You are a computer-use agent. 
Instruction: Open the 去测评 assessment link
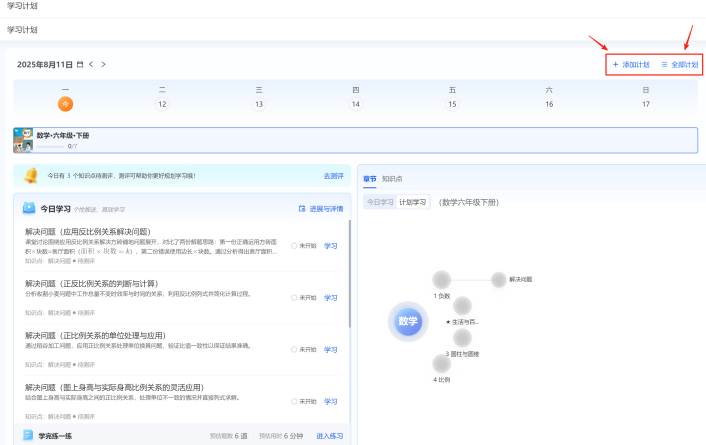333,175
